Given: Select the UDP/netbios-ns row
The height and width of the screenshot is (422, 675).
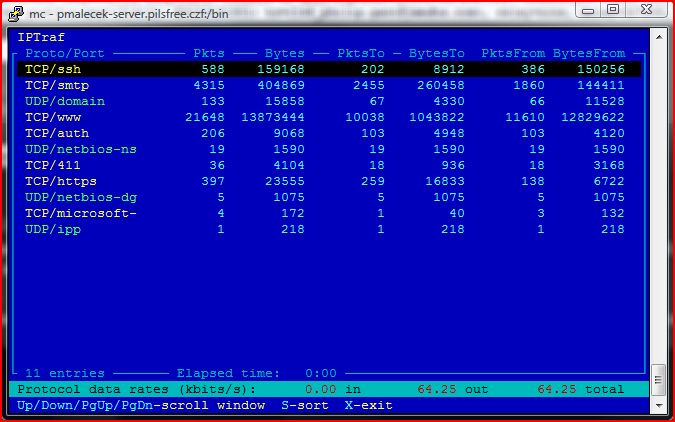Looking at the screenshot, I should click(x=329, y=149).
